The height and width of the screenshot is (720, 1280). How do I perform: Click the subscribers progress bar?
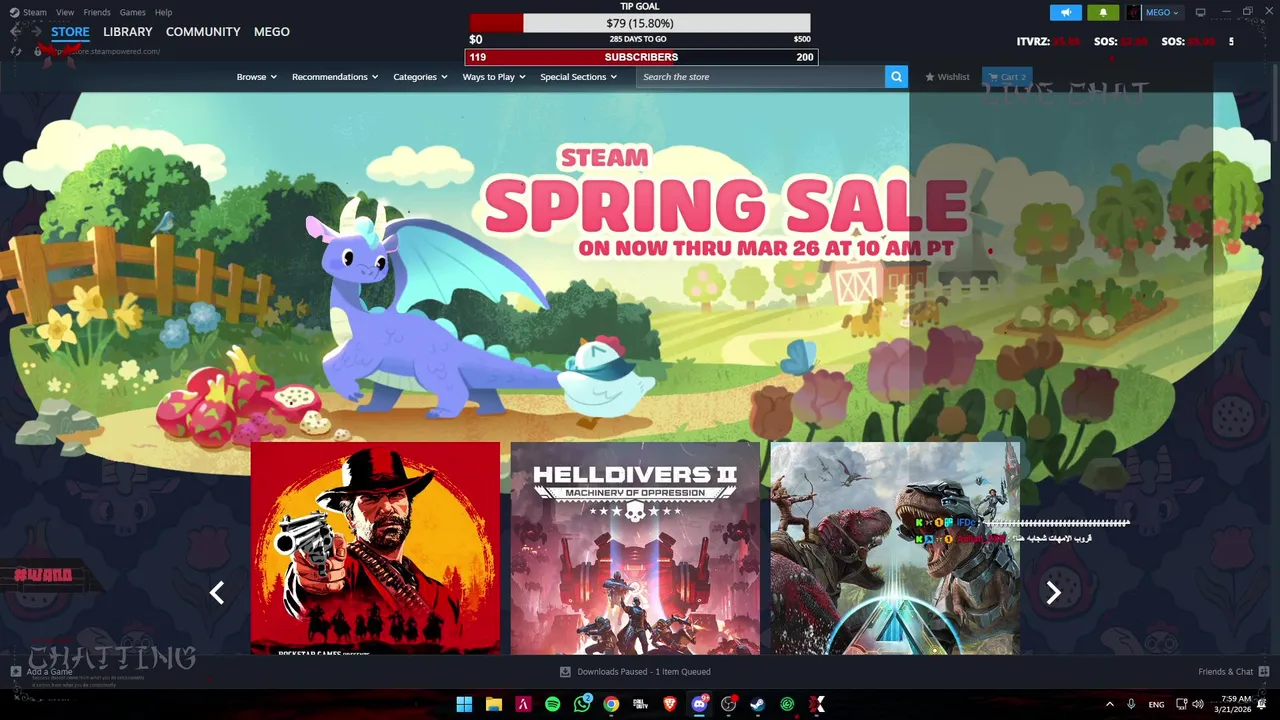[641, 57]
